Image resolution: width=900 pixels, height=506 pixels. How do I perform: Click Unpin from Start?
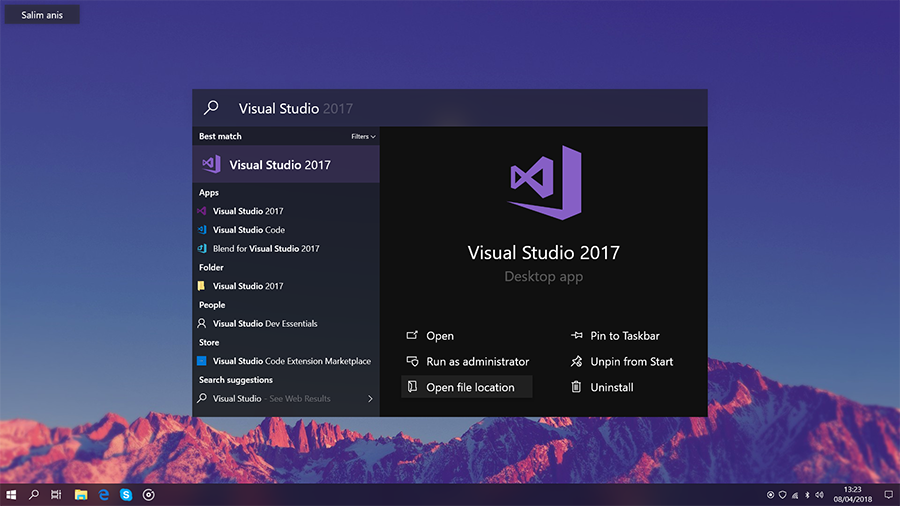[622, 361]
